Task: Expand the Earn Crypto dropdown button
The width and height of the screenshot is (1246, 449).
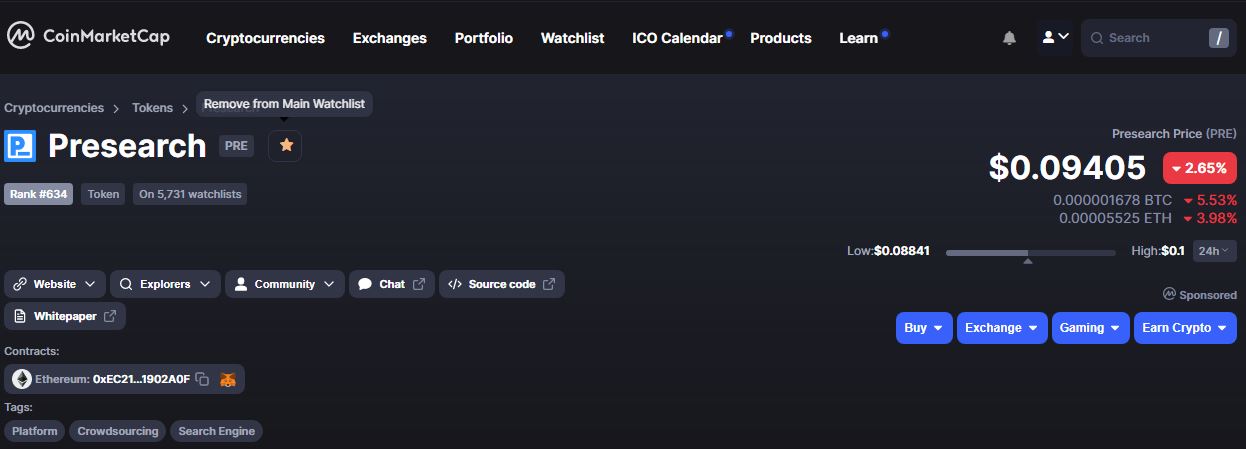Action: [1185, 328]
